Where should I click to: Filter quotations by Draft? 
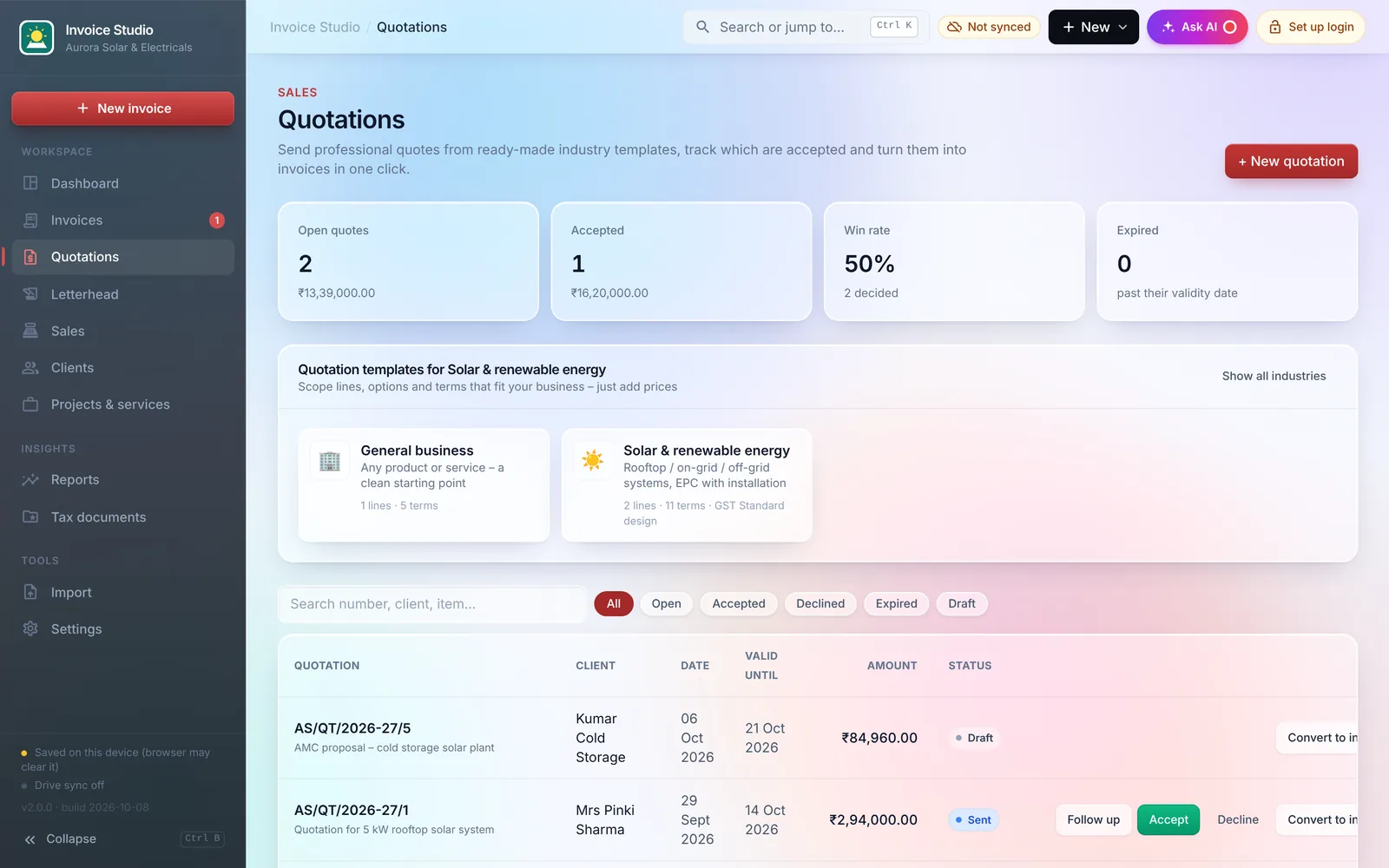pyautogui.click(x=961, y=604)
